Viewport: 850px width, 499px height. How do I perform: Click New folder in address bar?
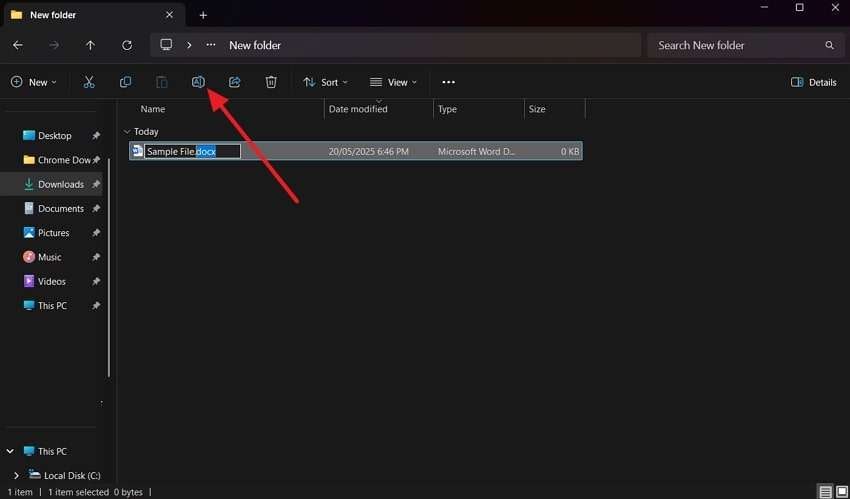[x=255, y=46]
